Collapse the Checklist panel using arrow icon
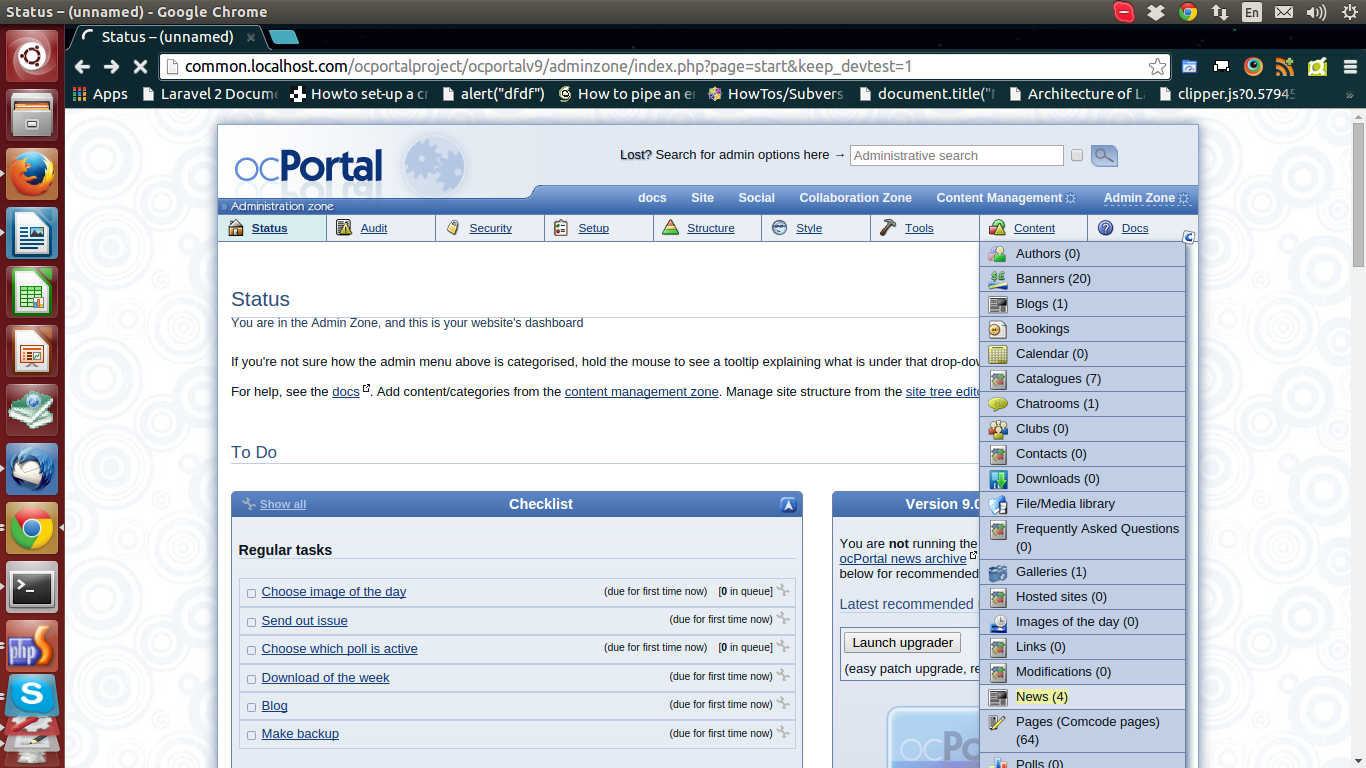This screenshot has height=768, width=1366. click(x=789, y=505)
